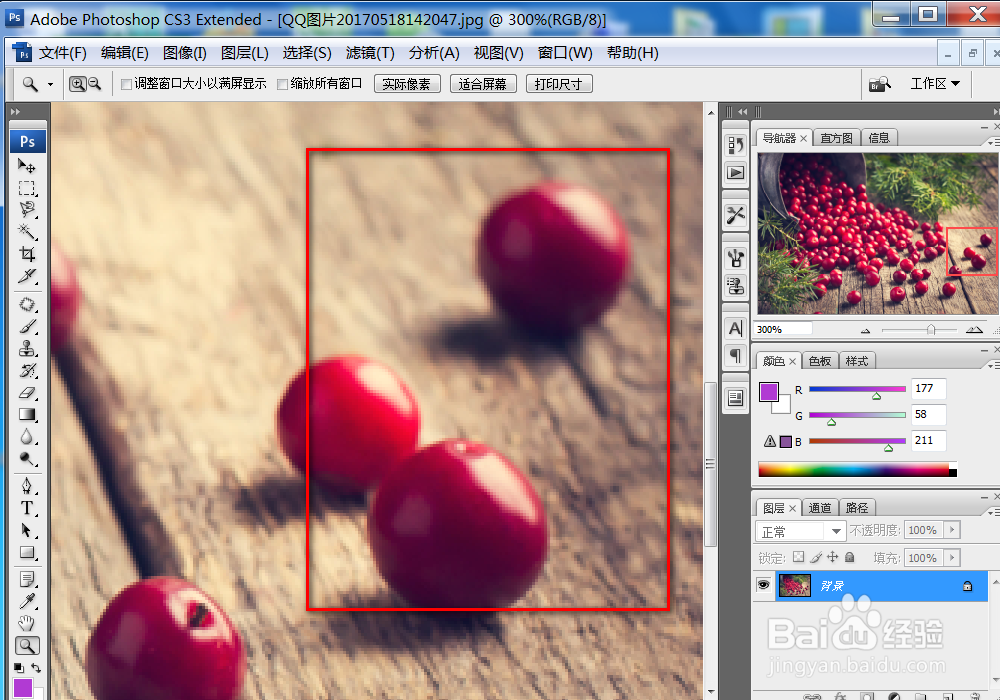Enable resize windows to fit checkbox
Viewport: 1000px width, 700px height.
[126, 84]
